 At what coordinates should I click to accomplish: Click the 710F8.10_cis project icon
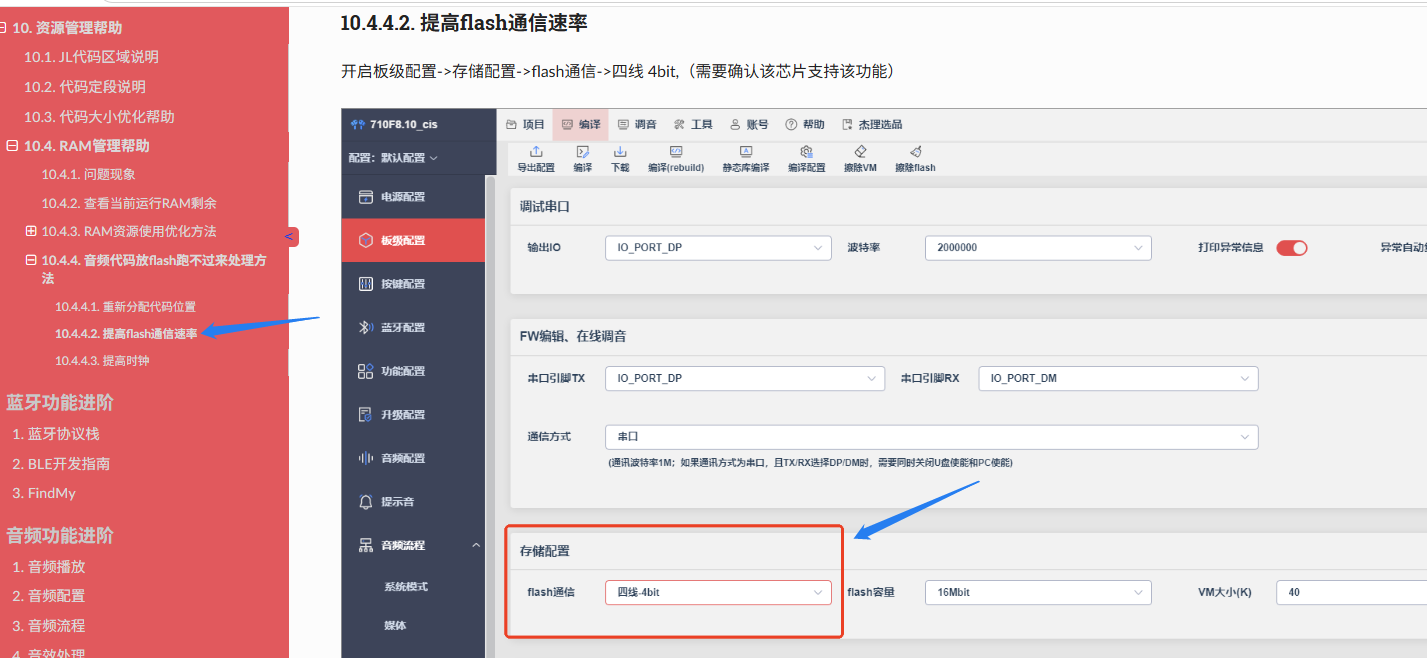[358, 125]
